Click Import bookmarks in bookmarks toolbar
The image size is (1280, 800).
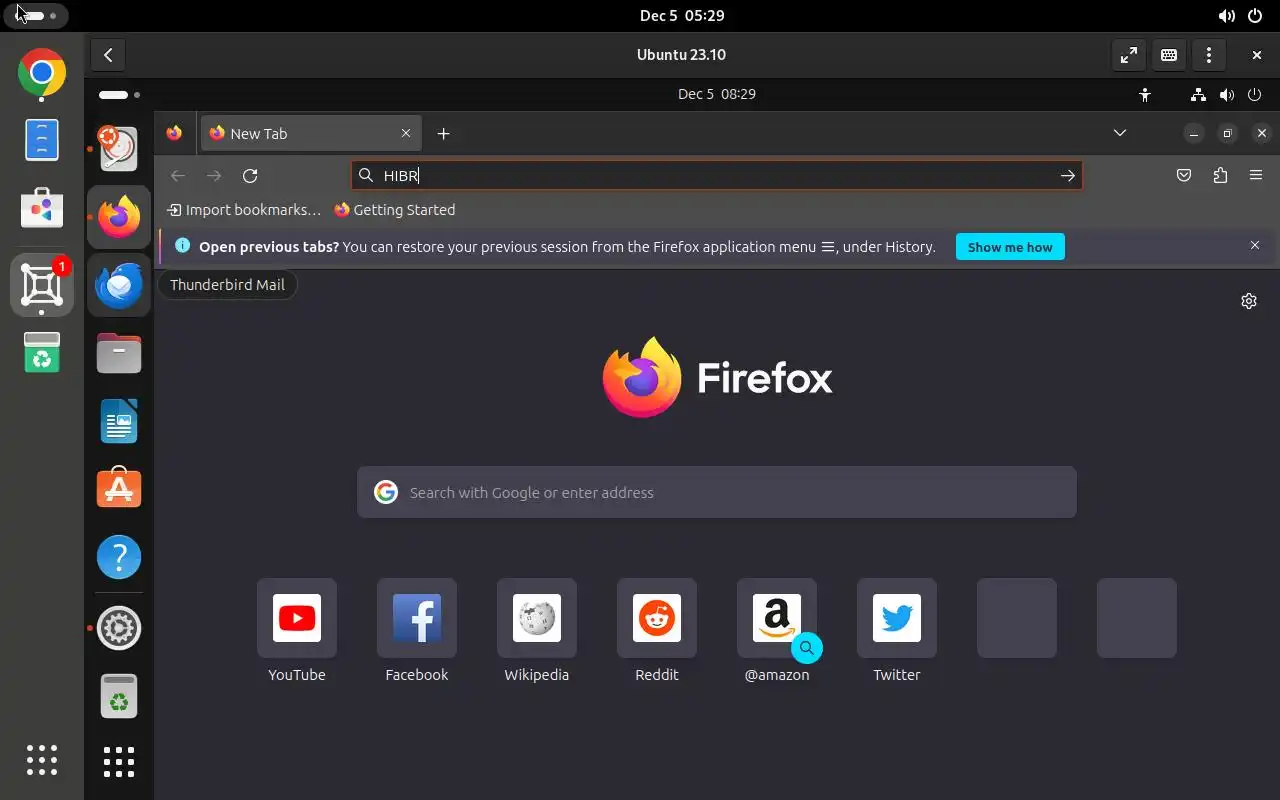pos(244,210)
